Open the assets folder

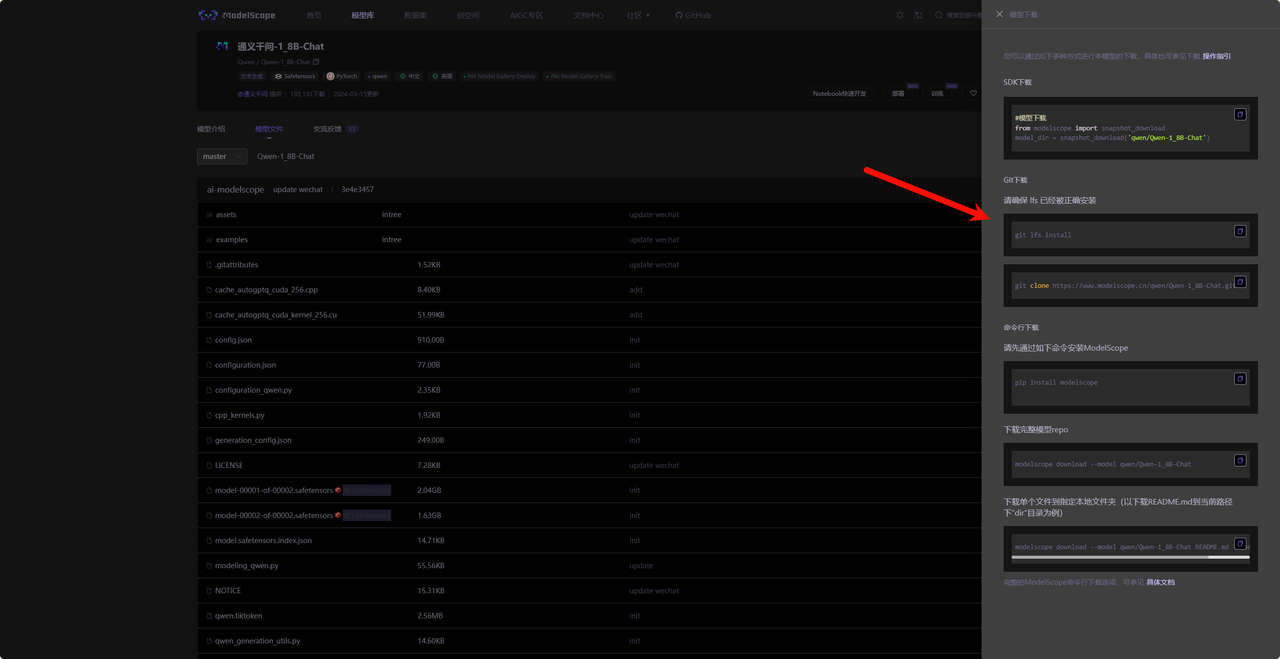(226, 214)
